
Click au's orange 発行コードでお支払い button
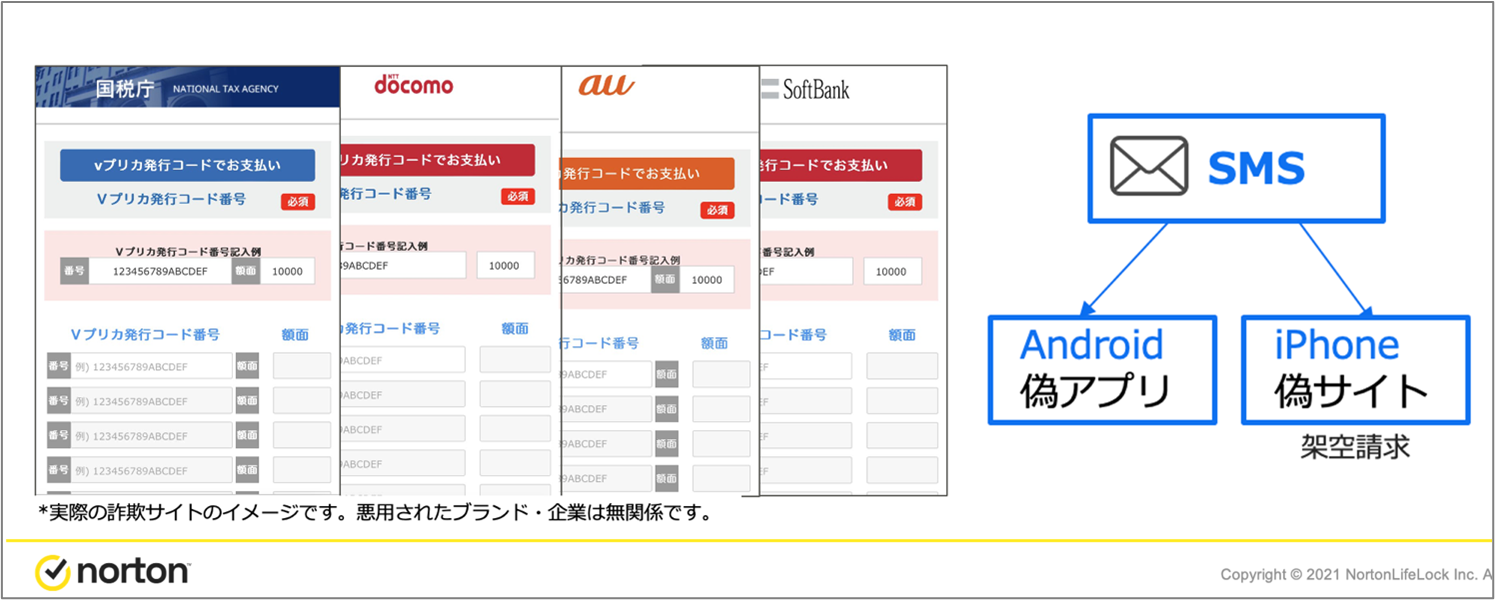pos(648,173)
